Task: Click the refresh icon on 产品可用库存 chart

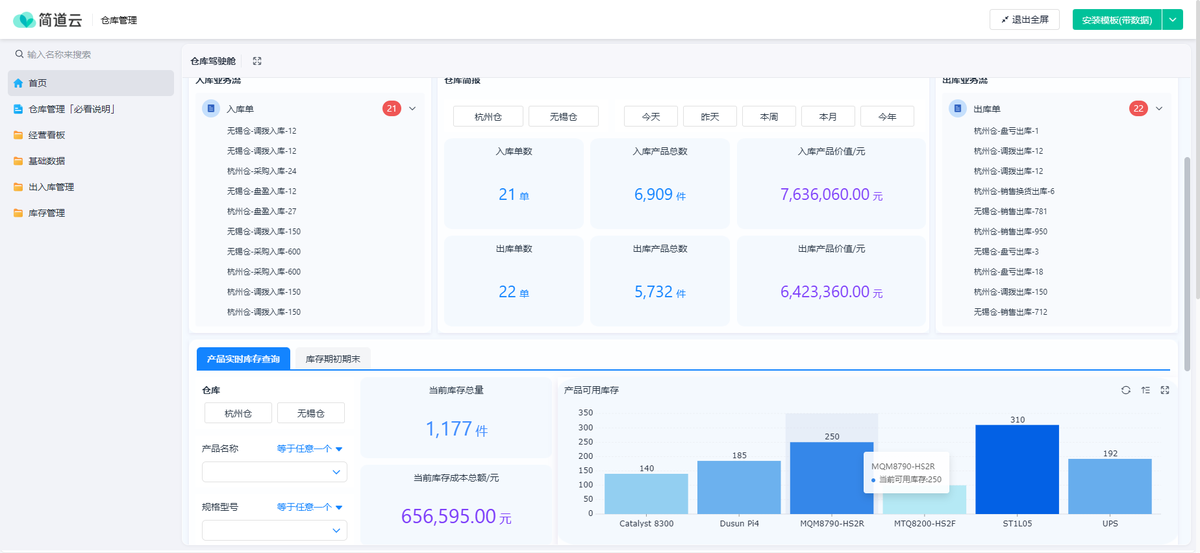Action: pyautogui.click(x=1126, y=390)
